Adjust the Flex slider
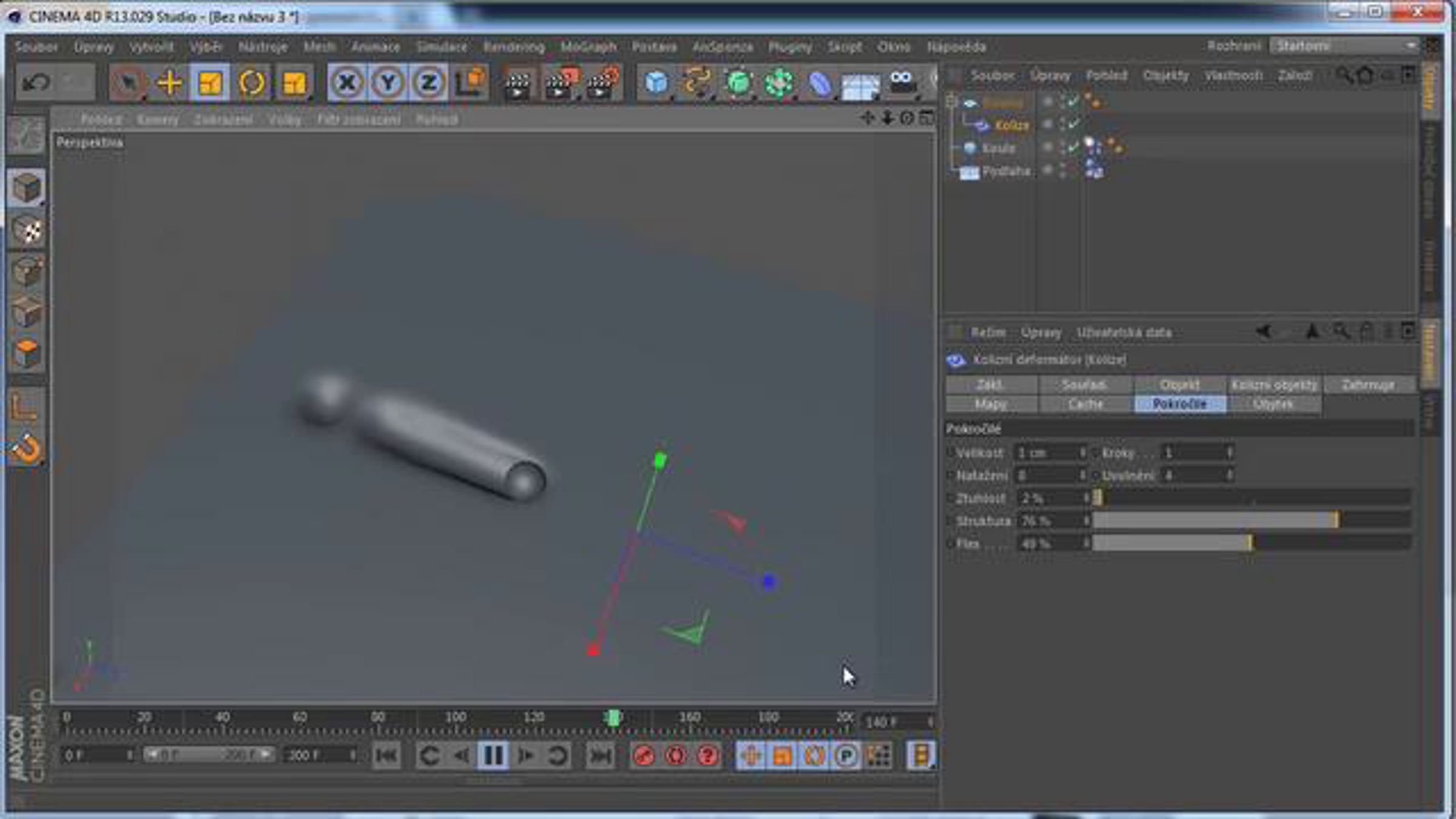 [1252, 543]
